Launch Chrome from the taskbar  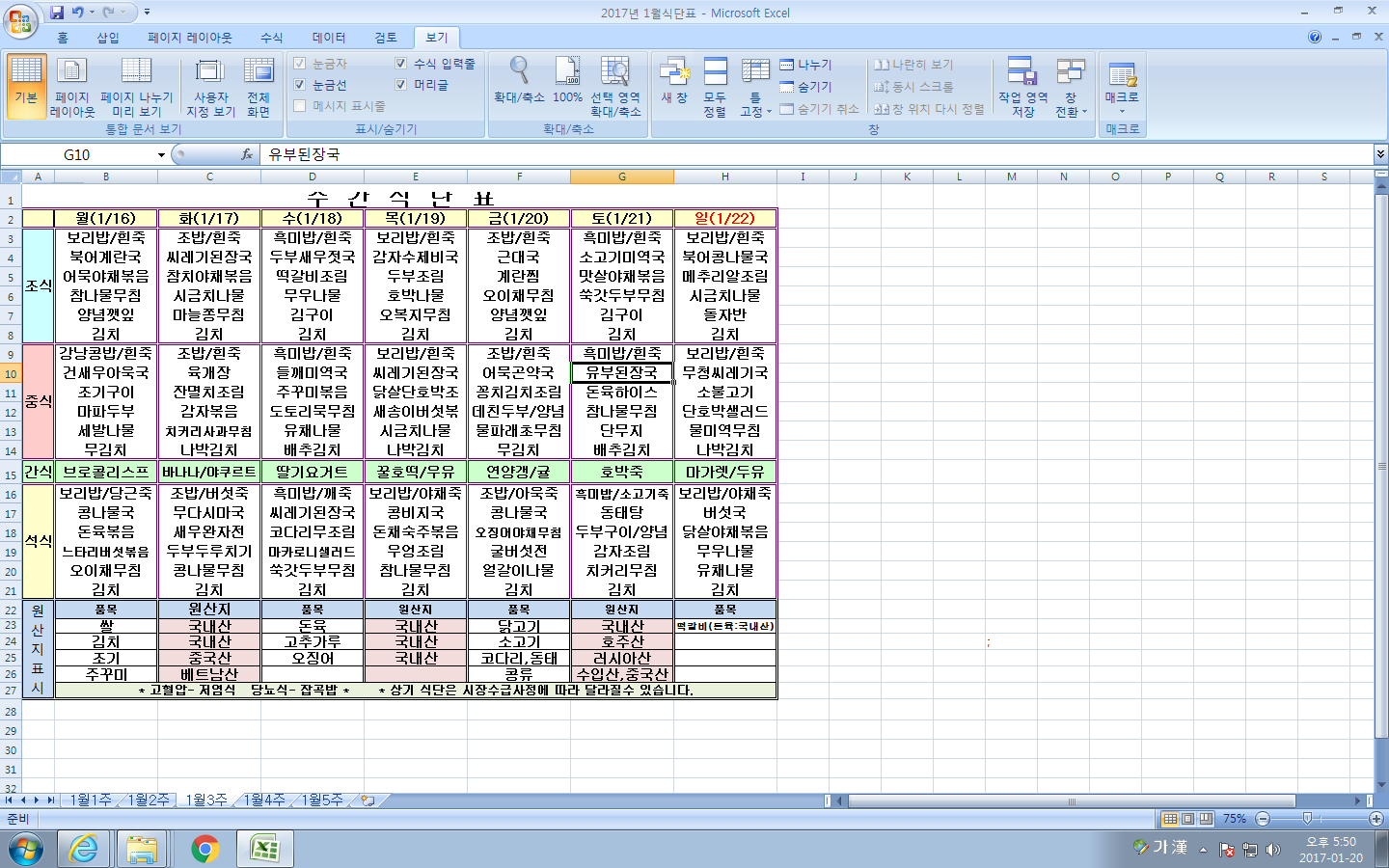[x=204, y=849]
